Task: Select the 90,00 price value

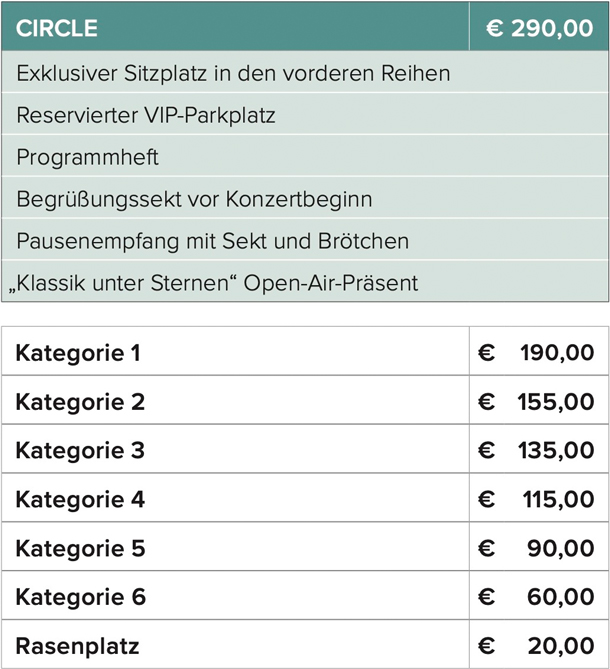Action: click(561, 548)
